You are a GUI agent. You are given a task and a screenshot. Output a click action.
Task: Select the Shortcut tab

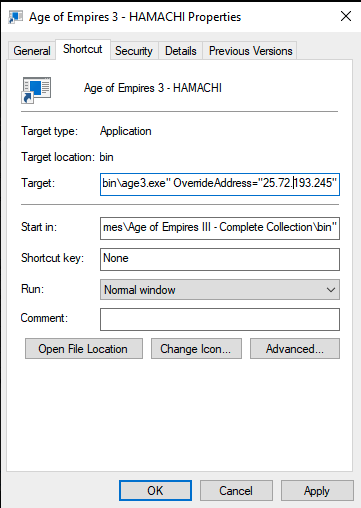point(83,49)
